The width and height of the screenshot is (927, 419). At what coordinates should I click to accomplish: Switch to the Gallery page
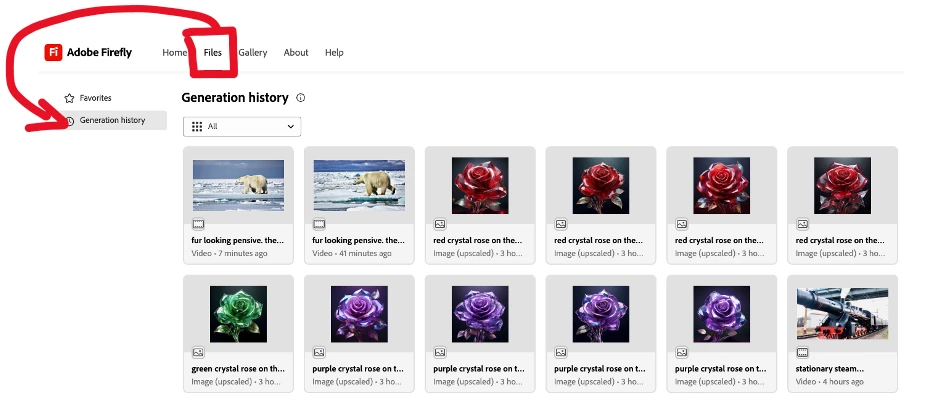(253, 53)
